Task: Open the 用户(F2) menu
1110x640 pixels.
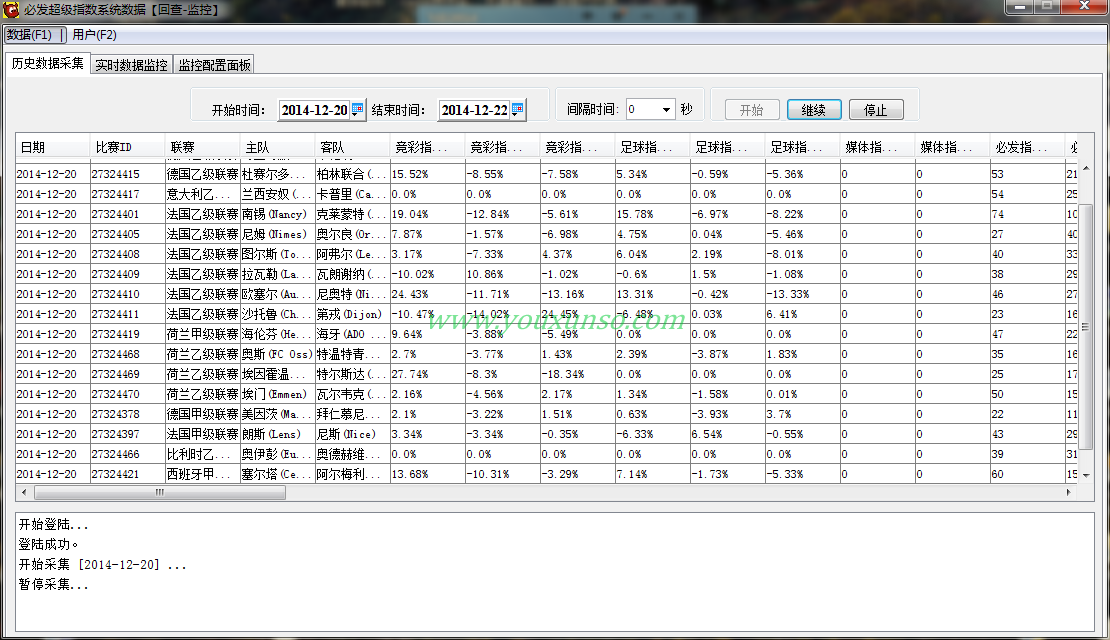Action: pos(94,35)
